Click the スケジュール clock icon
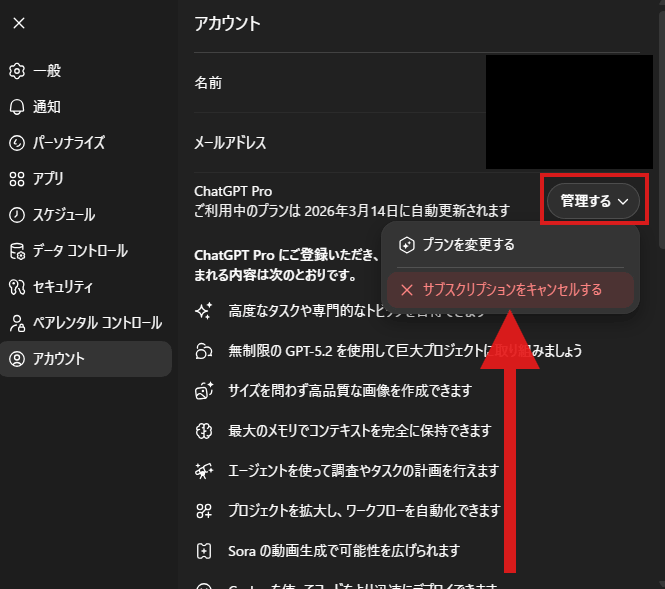Viewport: 665px width, 589px height. (16, 215)
